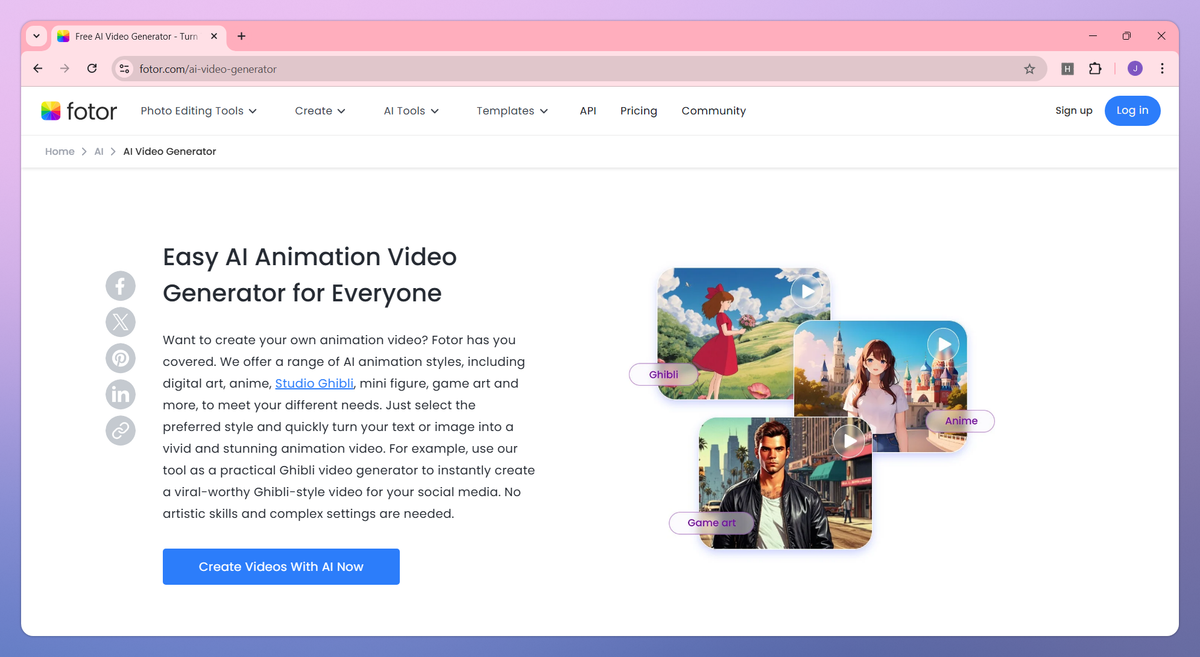Go back with browser back arrow

click(x=38, y=69)
